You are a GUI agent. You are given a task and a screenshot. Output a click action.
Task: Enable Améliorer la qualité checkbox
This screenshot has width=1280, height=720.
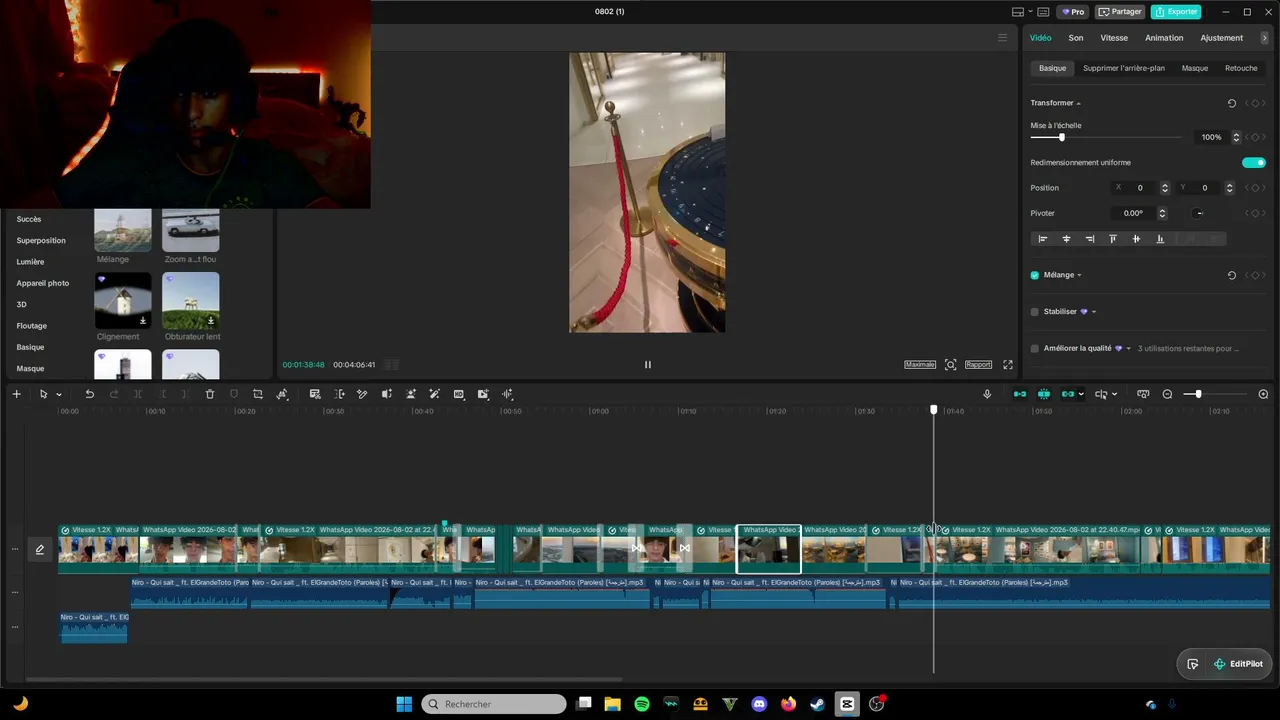point(1035,349)
